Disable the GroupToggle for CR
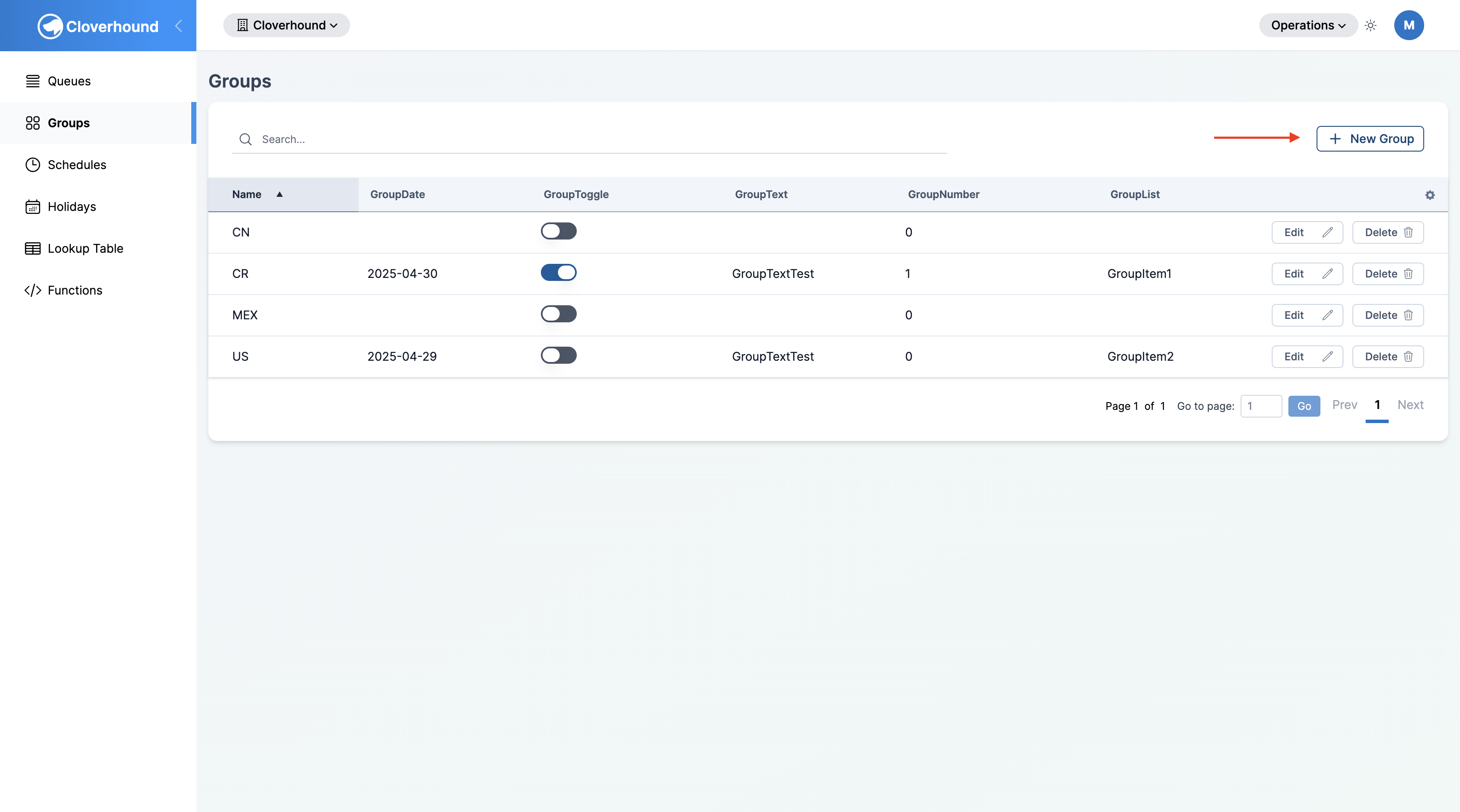Viewport: 1460px width, 812px height. [x=558, y=272]
